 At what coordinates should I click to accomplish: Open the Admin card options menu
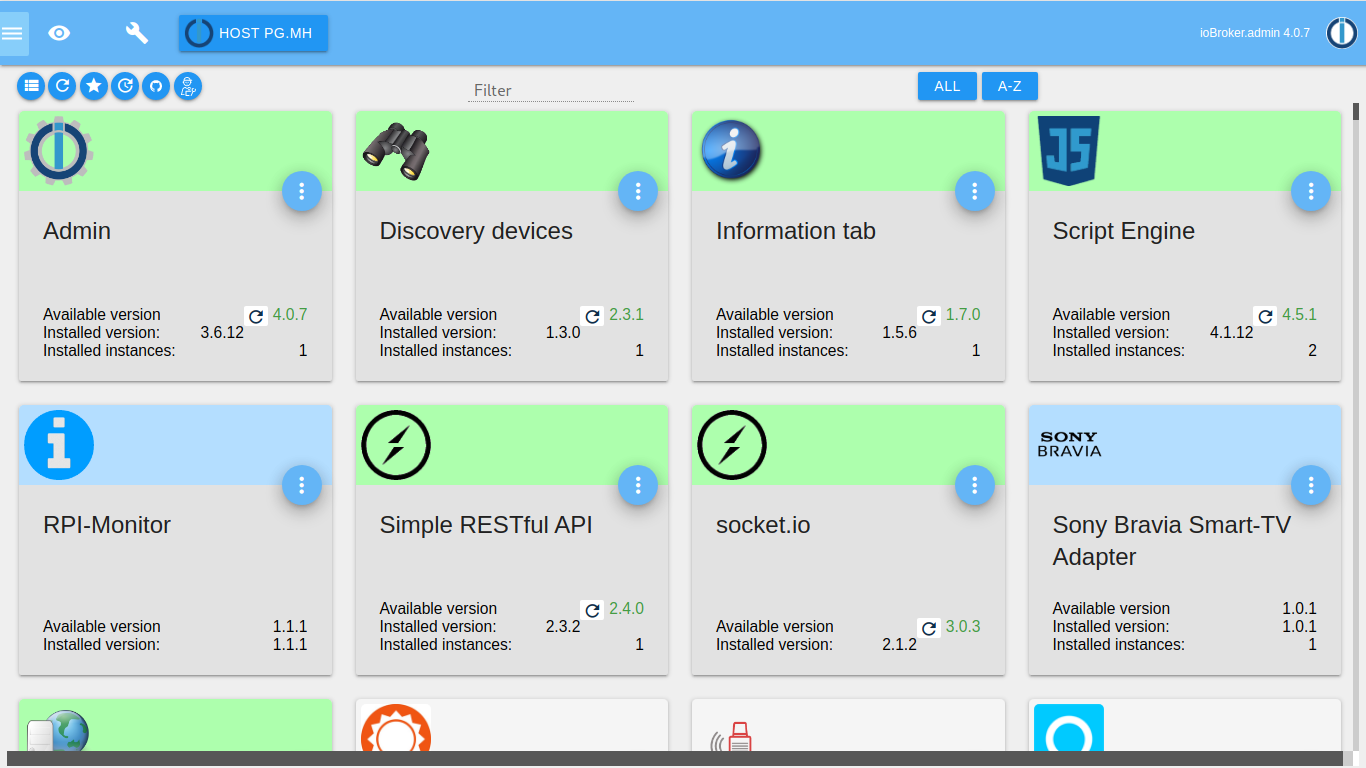pos(302,191)
